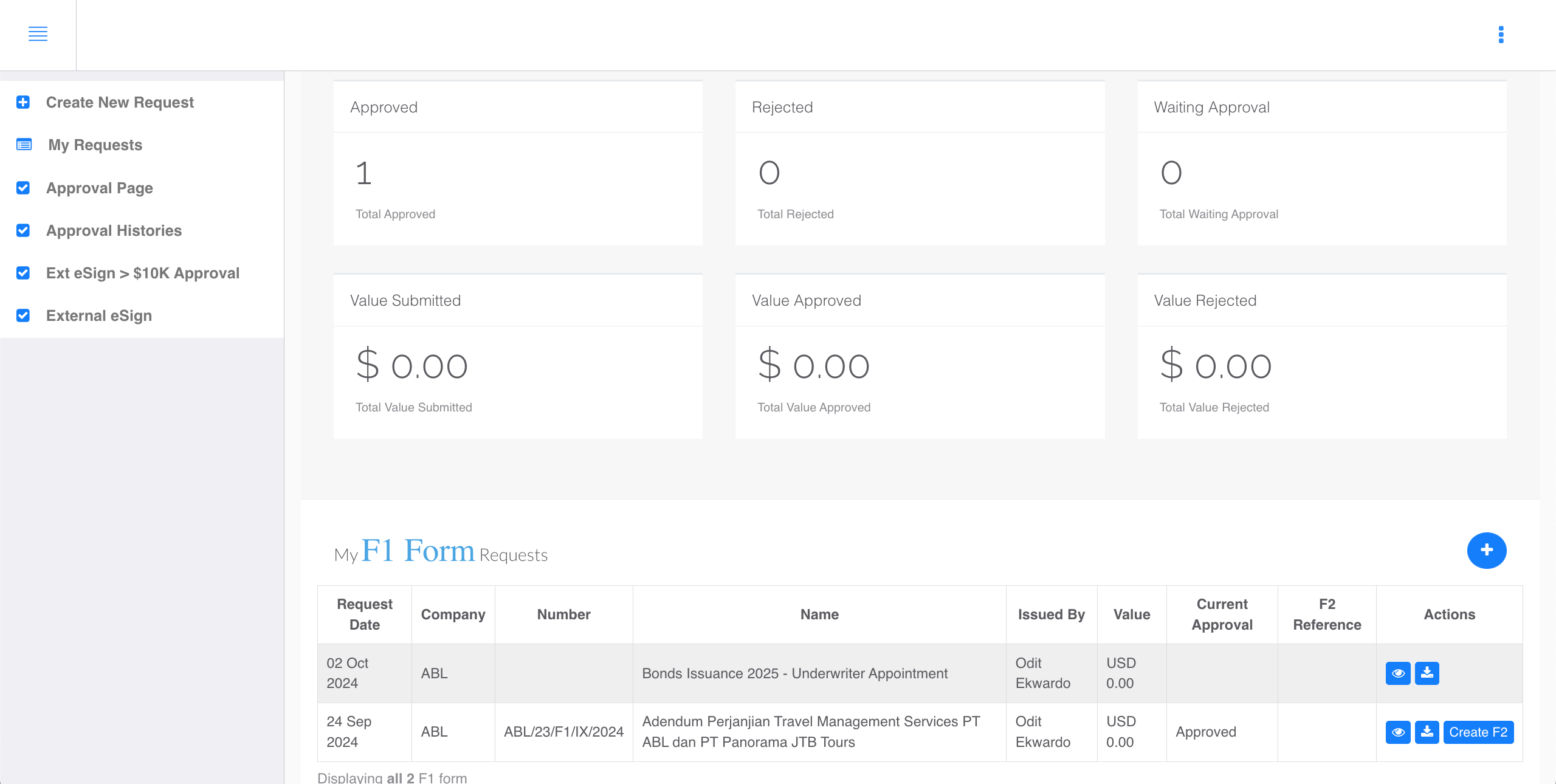Click the Create F2 button
Screen dimensions: 1556x784
(x=1479, y=732)
